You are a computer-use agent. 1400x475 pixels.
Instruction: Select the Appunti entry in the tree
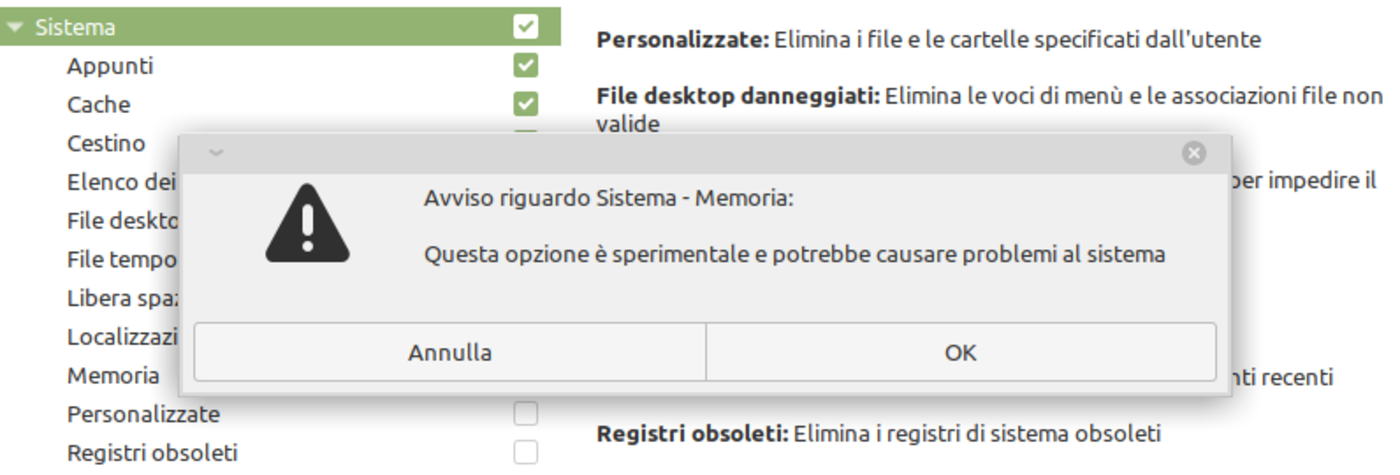(110, 66)
